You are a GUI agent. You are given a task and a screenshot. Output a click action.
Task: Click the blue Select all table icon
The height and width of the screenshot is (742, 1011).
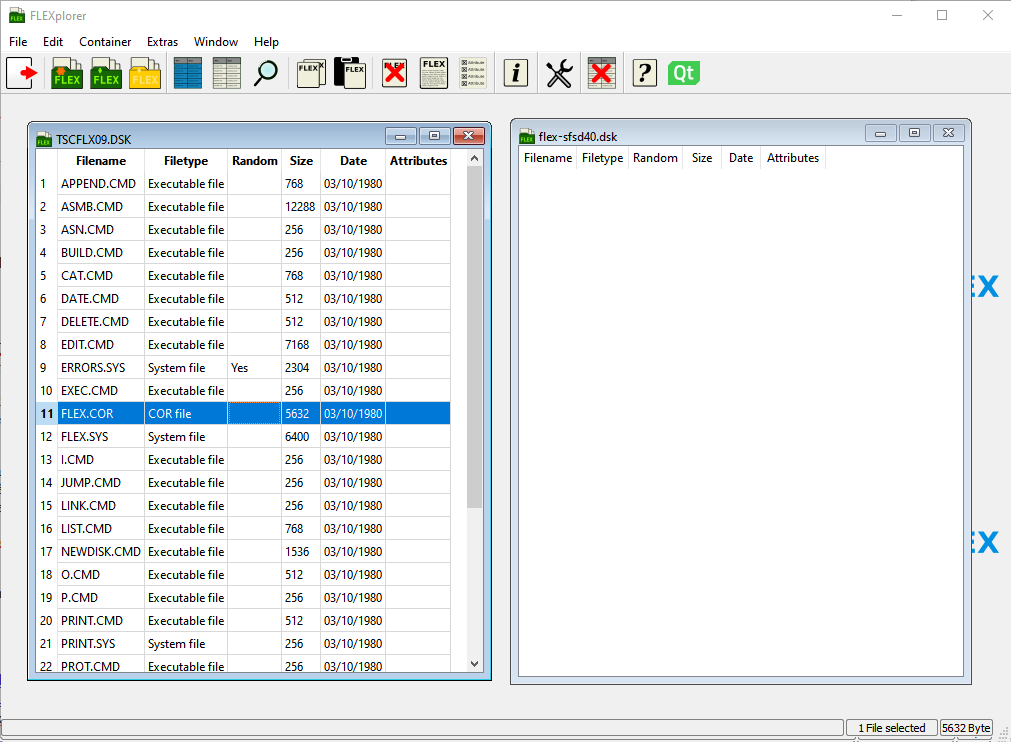tap(188, 73)
